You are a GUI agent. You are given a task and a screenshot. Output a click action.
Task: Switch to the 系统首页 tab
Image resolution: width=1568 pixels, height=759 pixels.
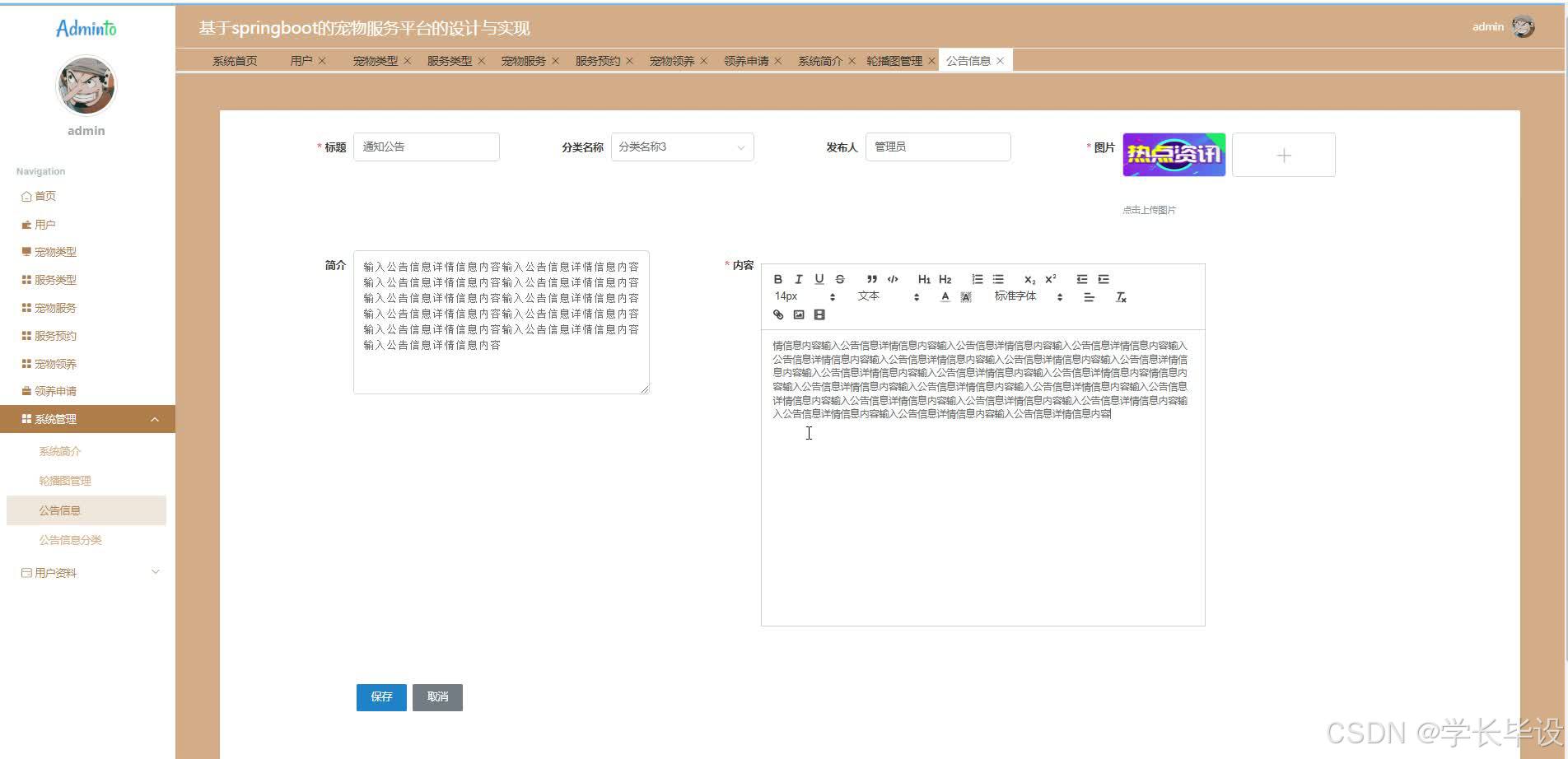tap(235, 61)
